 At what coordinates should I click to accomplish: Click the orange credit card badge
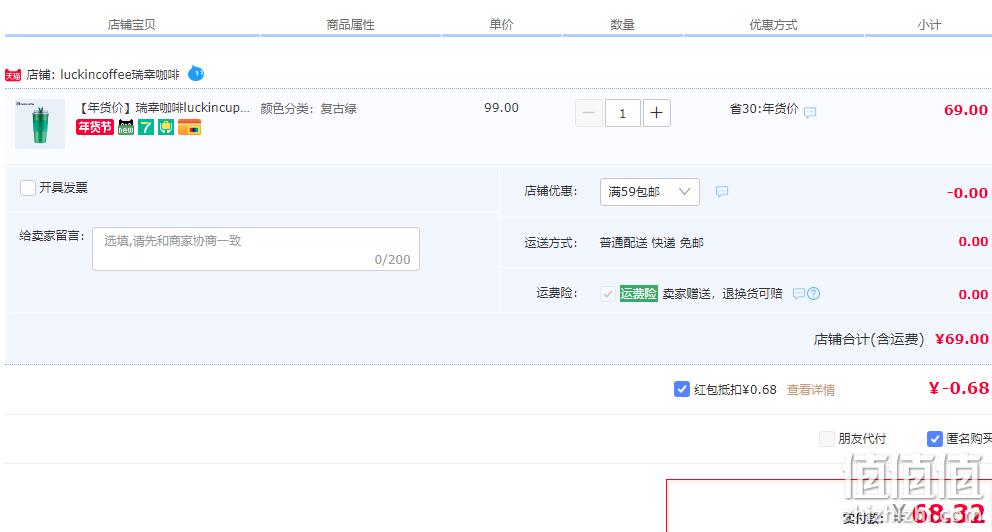click(x=189, y=127)
